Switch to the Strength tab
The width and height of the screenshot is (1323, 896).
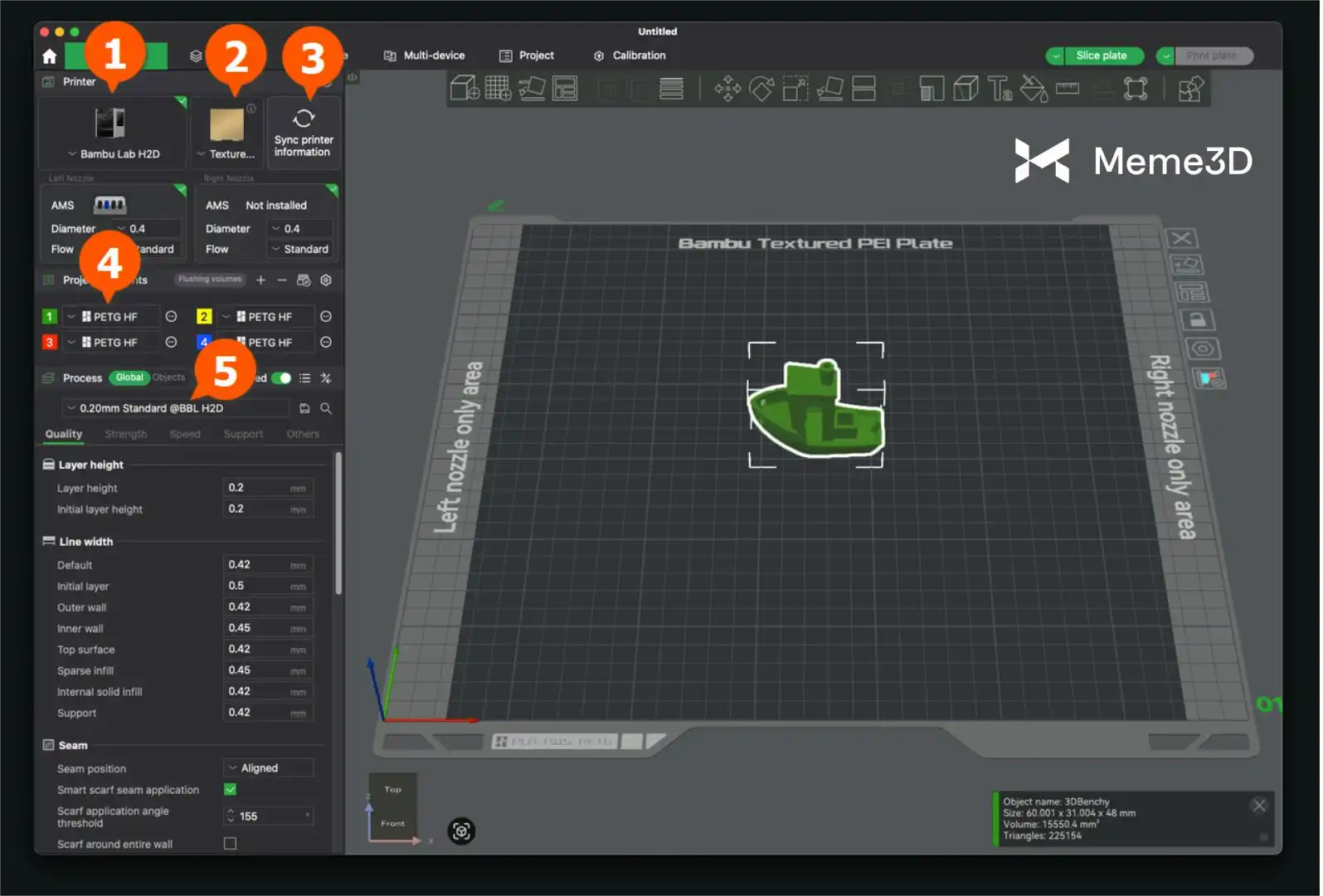pos(125,434)
